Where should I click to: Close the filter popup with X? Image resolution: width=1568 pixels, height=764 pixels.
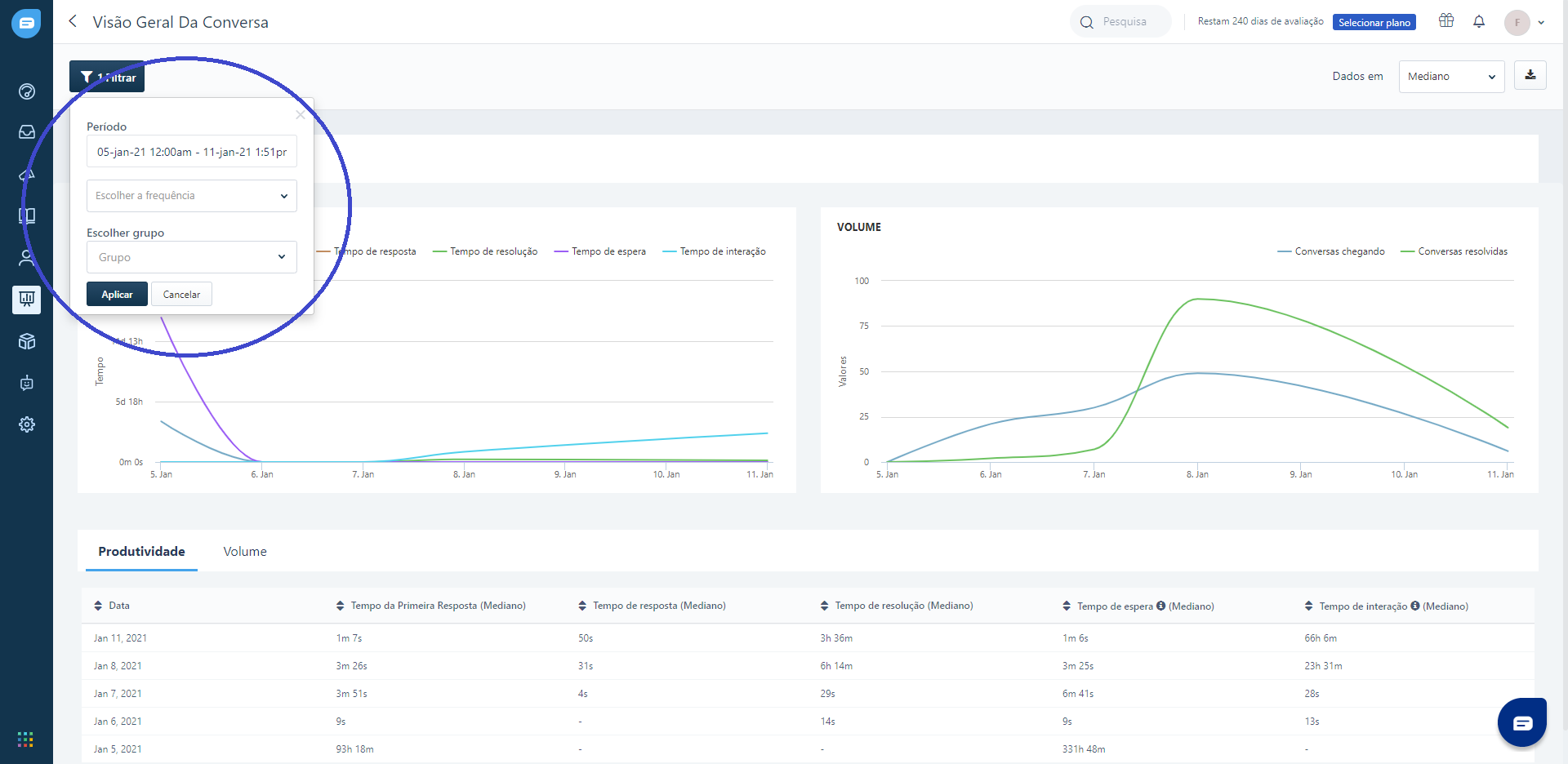click(x=301, y=115)
